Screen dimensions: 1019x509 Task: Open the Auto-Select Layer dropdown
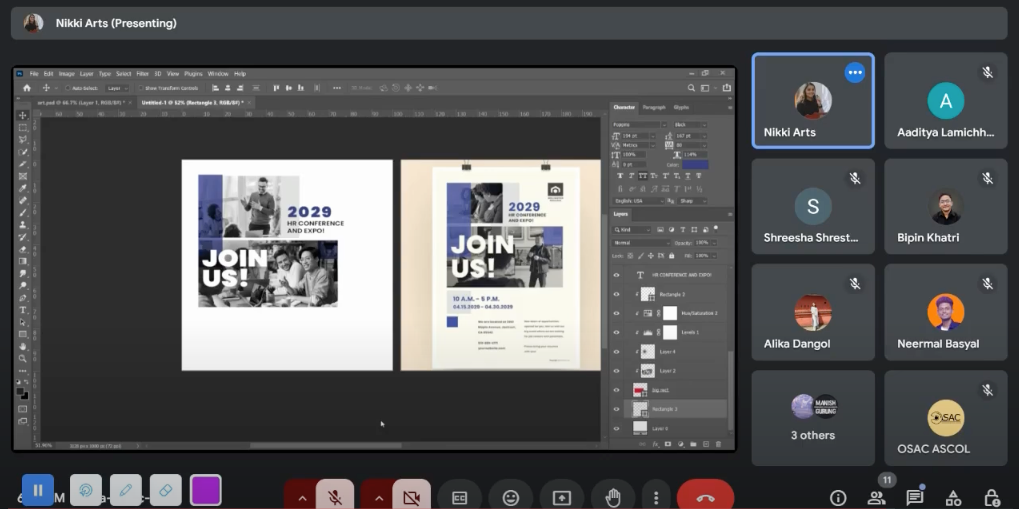click(x=117, y=88)
